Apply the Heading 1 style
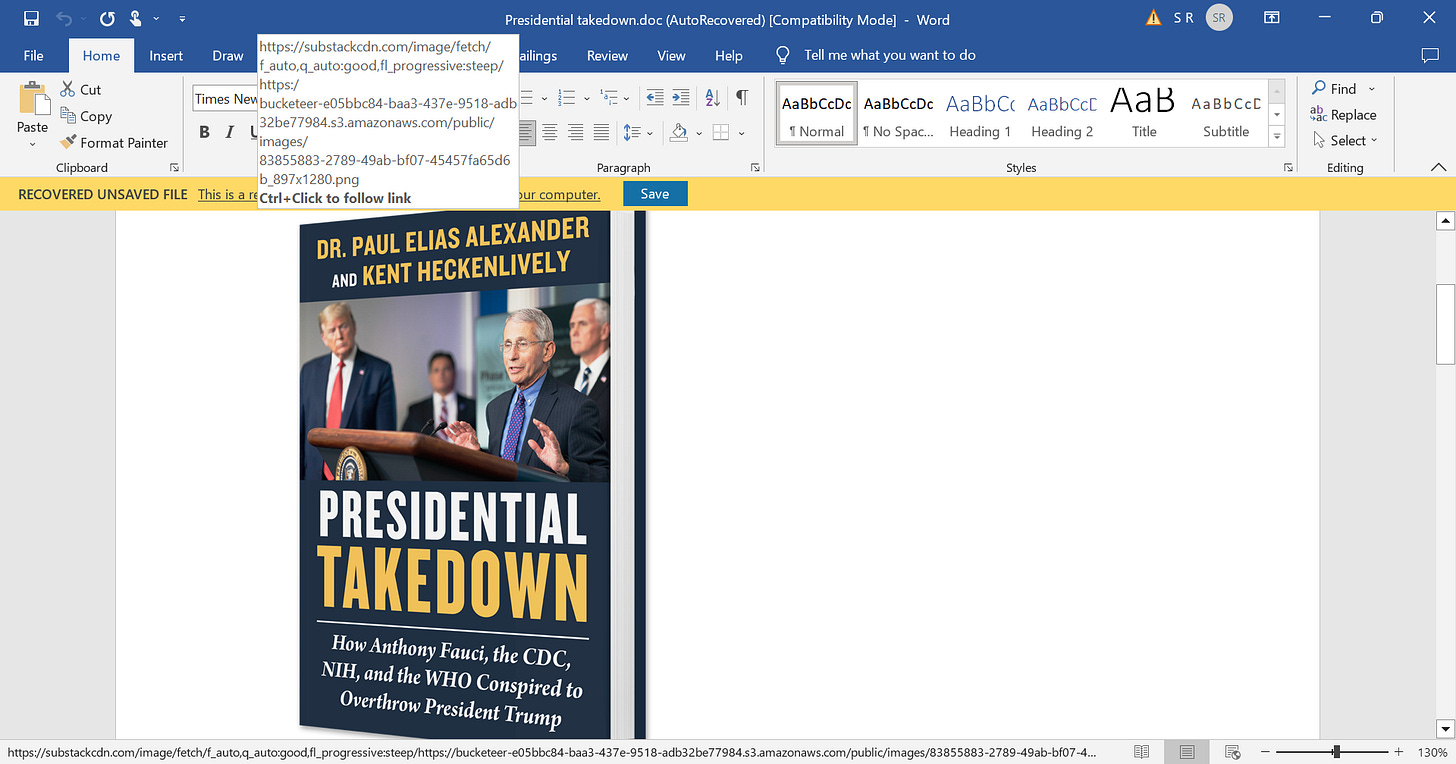 pos(980,114)
